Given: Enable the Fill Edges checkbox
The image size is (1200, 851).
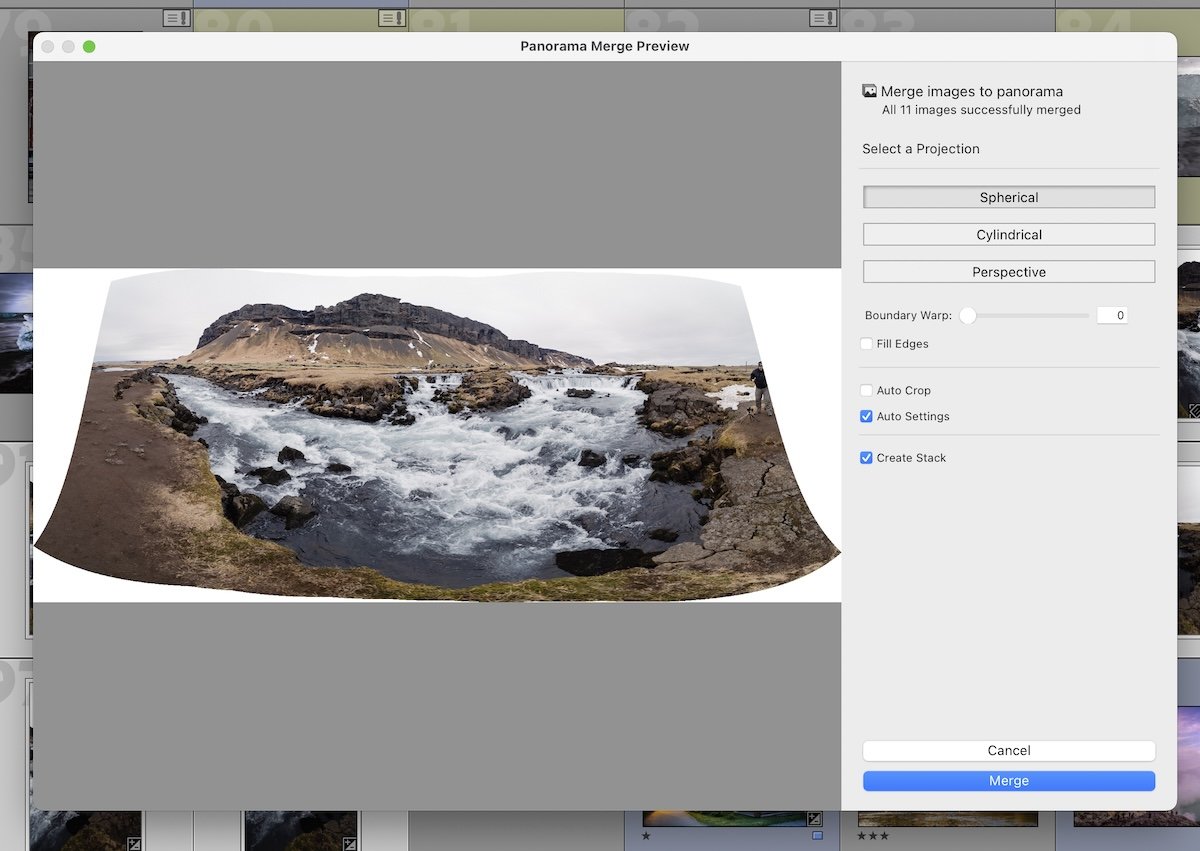Looking at the screenshot, I should click(x=866, y=343).
